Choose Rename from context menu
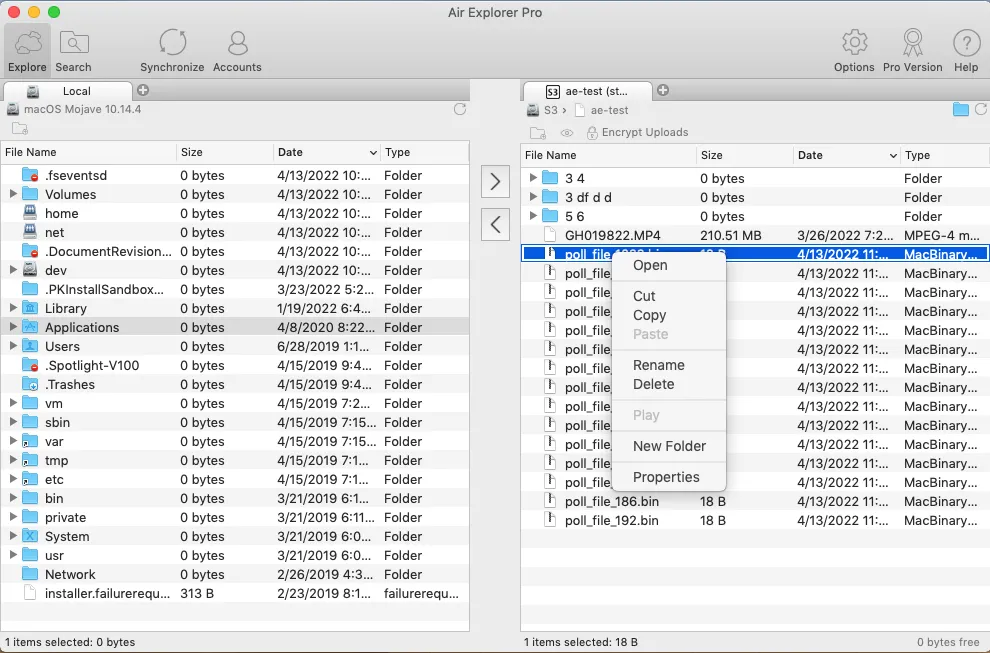 tap(669, 365)
